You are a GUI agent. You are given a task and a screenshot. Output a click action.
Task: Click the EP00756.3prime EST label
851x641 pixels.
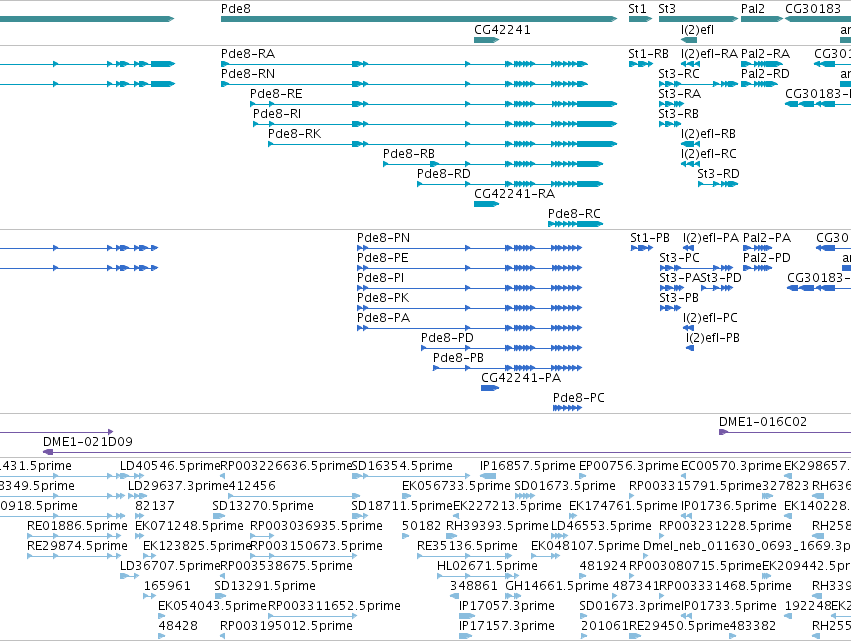pyautogui.click(x=628, y=466)
